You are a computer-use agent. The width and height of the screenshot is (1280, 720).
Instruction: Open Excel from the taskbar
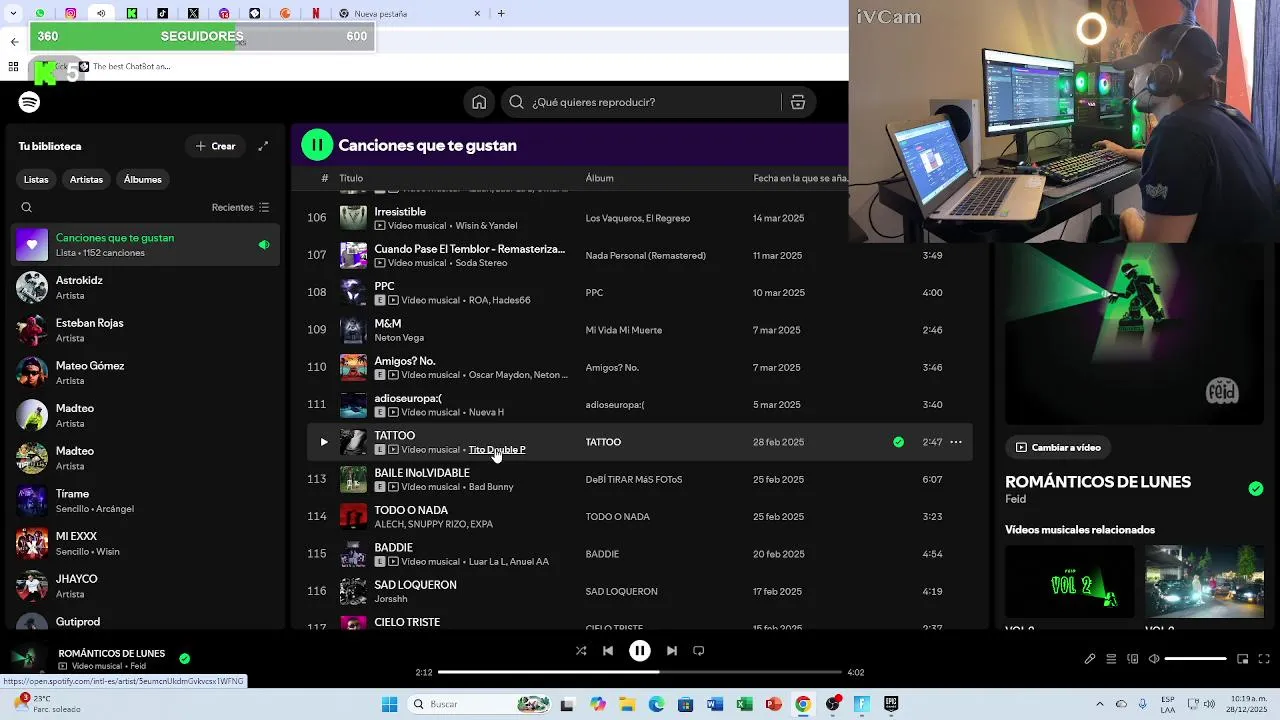coord(744,705)
